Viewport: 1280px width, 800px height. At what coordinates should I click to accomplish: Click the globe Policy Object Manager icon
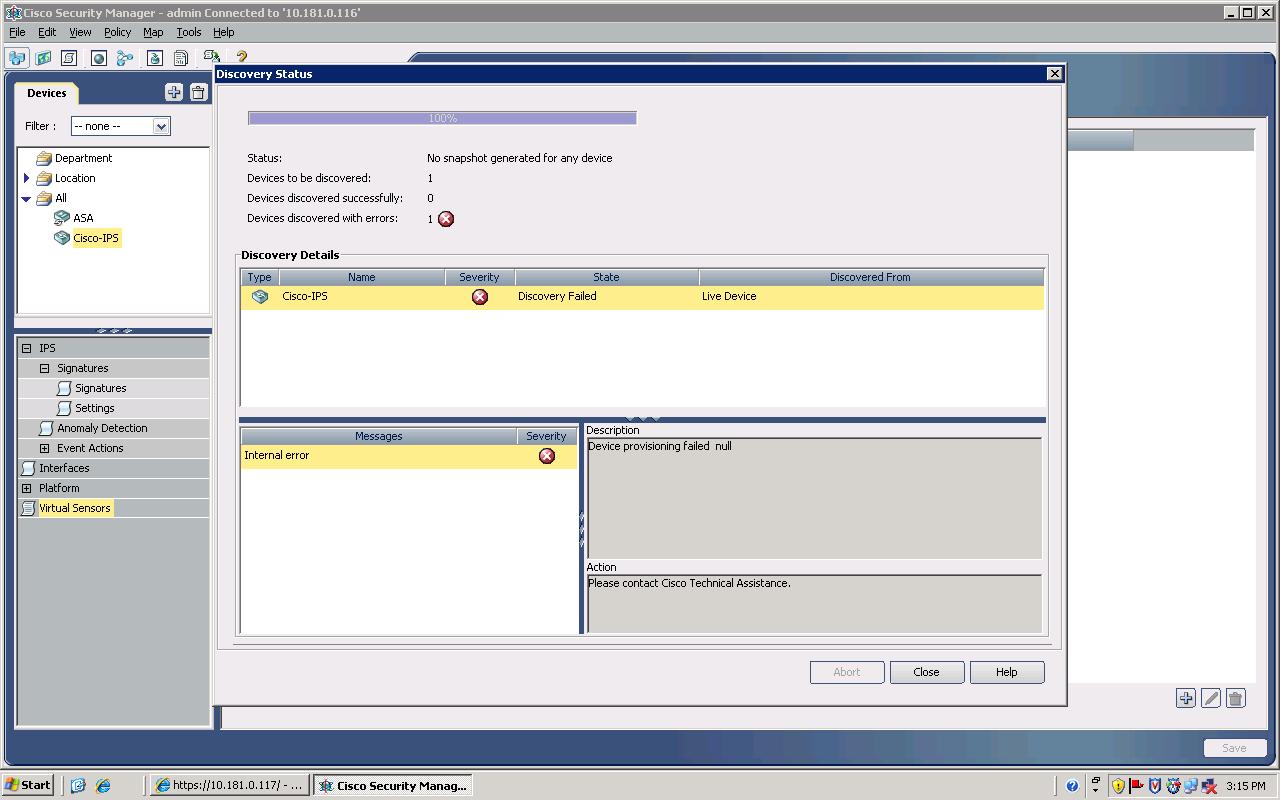pyautogui.click(x=99, y=58)
